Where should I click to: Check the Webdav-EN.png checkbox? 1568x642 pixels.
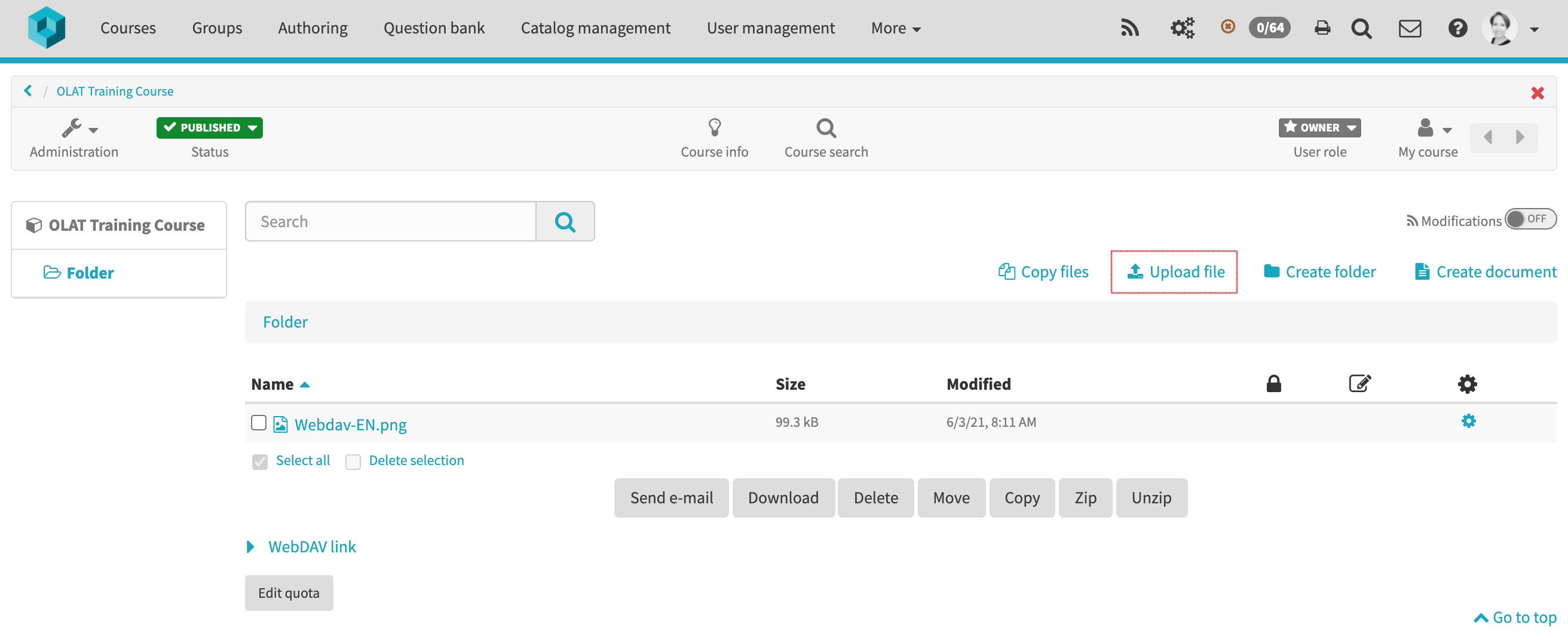pyautogui.click(x=259, y=423)
